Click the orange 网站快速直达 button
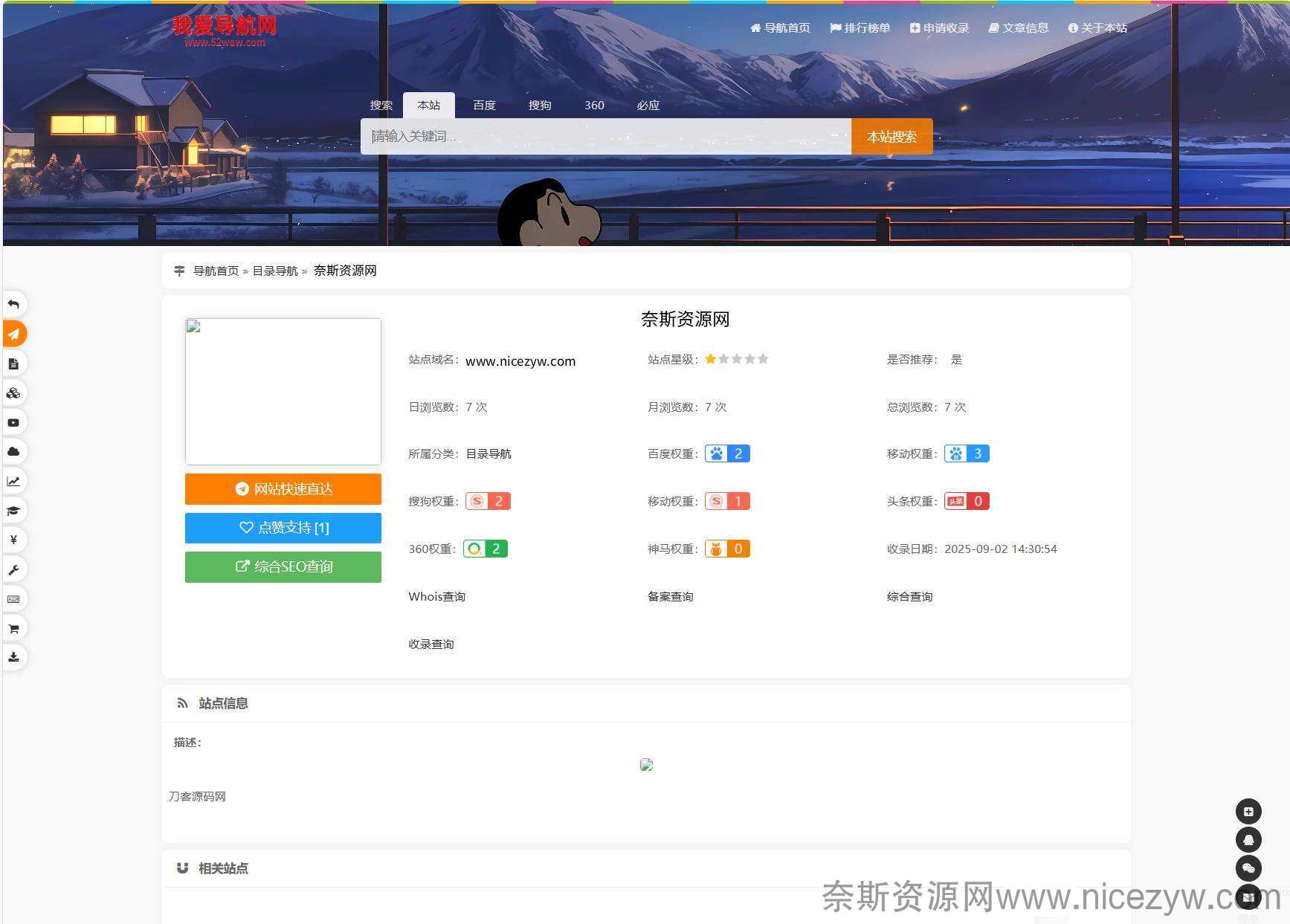Viewport: 1290px width, 924px height. pos(283,489)
